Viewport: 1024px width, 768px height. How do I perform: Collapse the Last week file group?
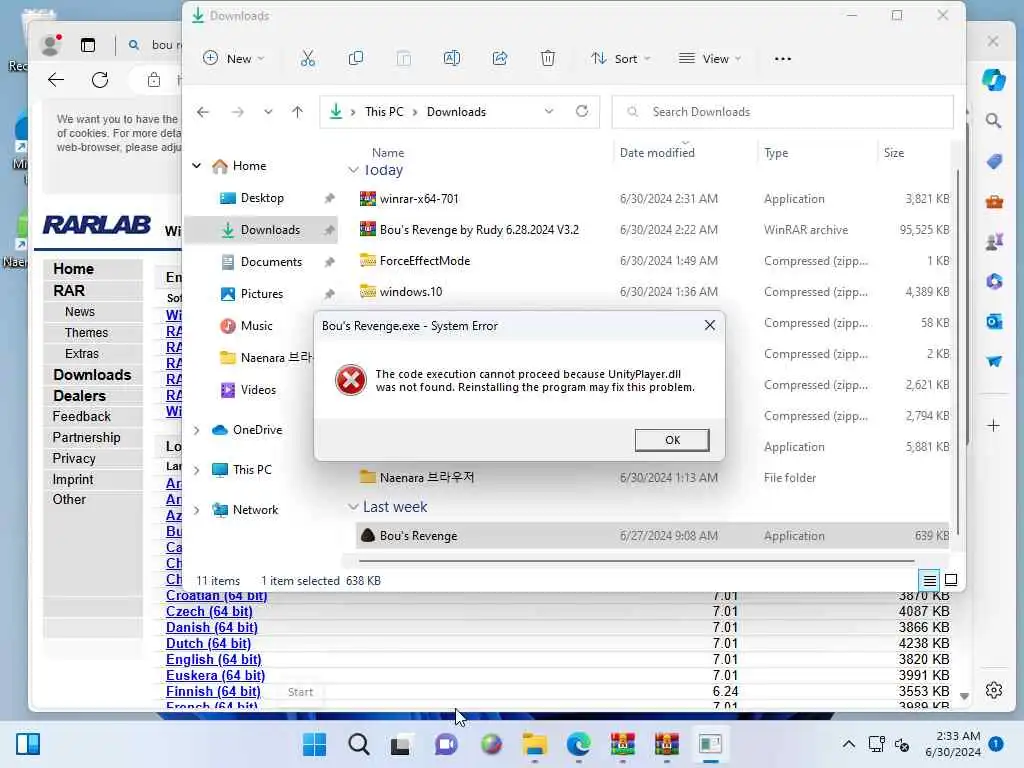(x=353, y=507)
